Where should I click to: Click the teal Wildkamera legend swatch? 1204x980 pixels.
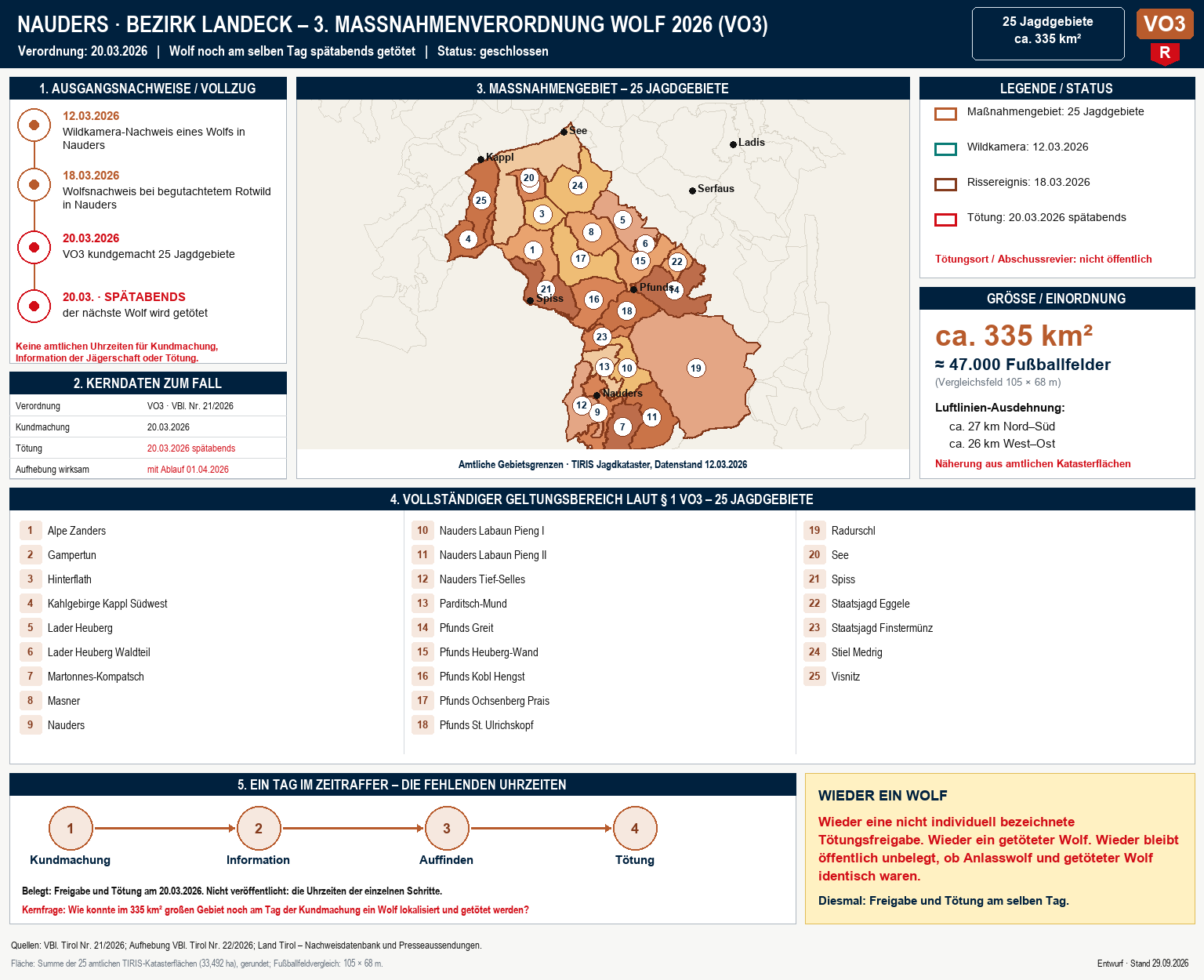click(946, 149)
